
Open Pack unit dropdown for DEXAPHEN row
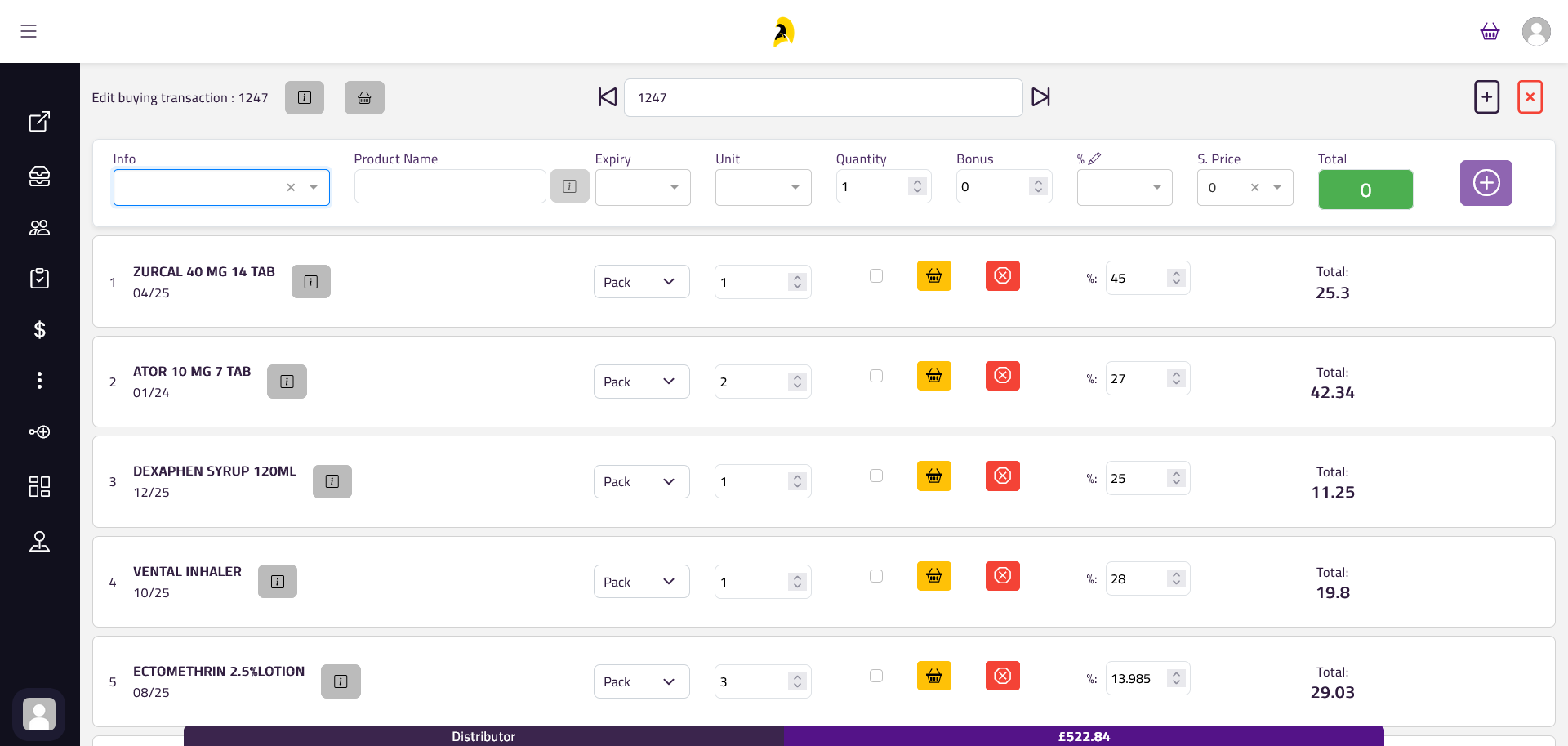[642, 481]
